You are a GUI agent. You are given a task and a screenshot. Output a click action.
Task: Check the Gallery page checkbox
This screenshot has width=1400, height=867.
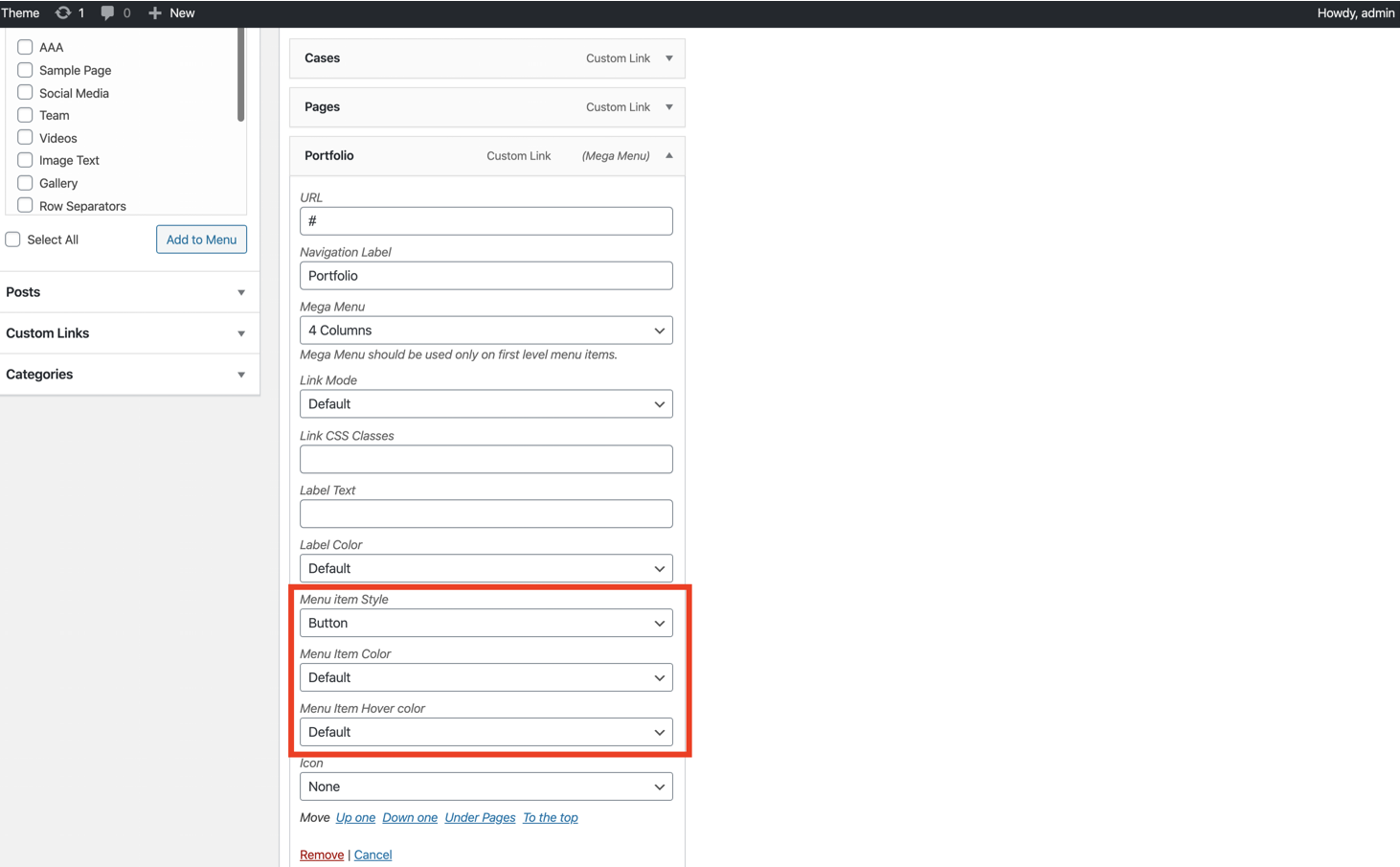tap(25, 183)
